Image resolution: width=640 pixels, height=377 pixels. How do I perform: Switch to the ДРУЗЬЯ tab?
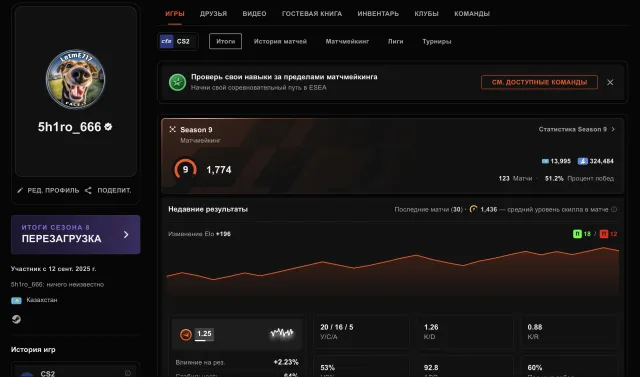coord(213,14)
